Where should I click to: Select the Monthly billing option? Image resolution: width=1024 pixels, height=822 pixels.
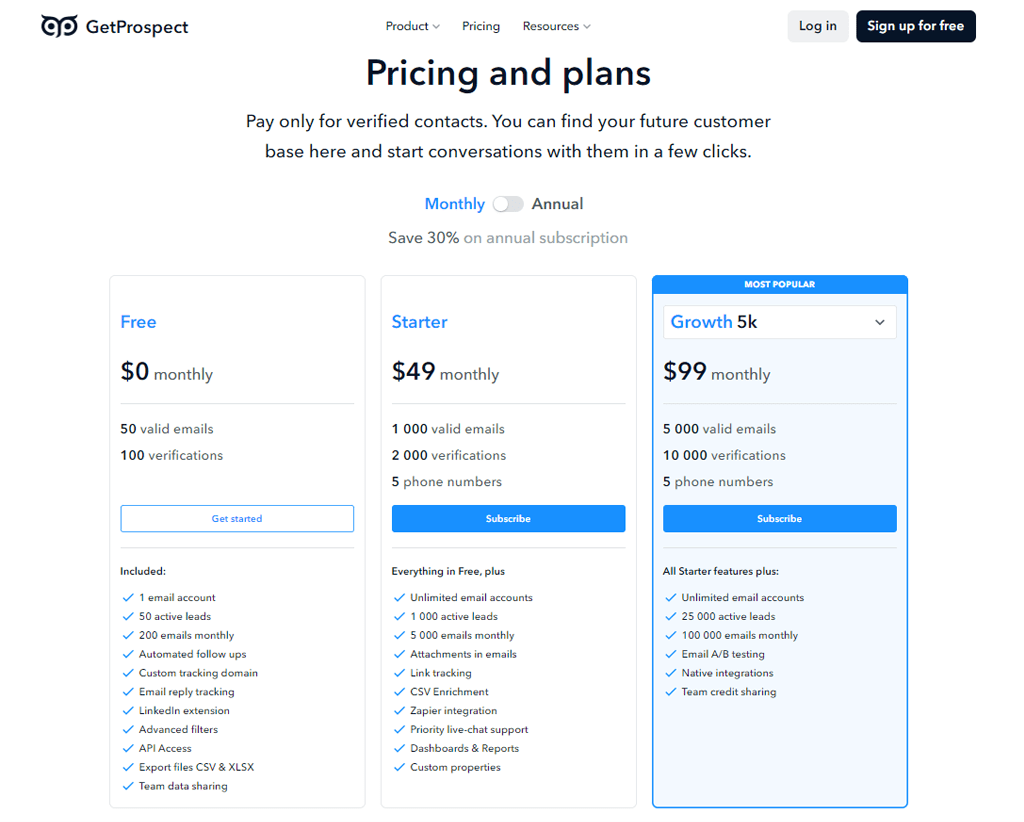click(x=455, y=203)
